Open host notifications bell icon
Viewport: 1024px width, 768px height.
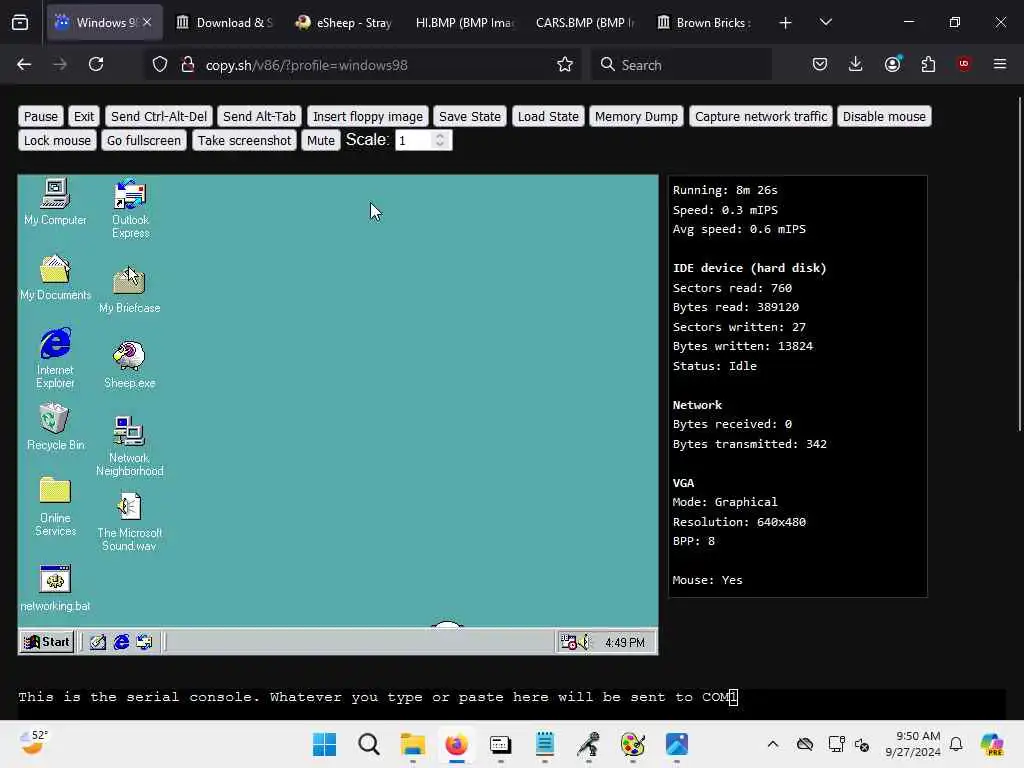click(x=956, y=744)
